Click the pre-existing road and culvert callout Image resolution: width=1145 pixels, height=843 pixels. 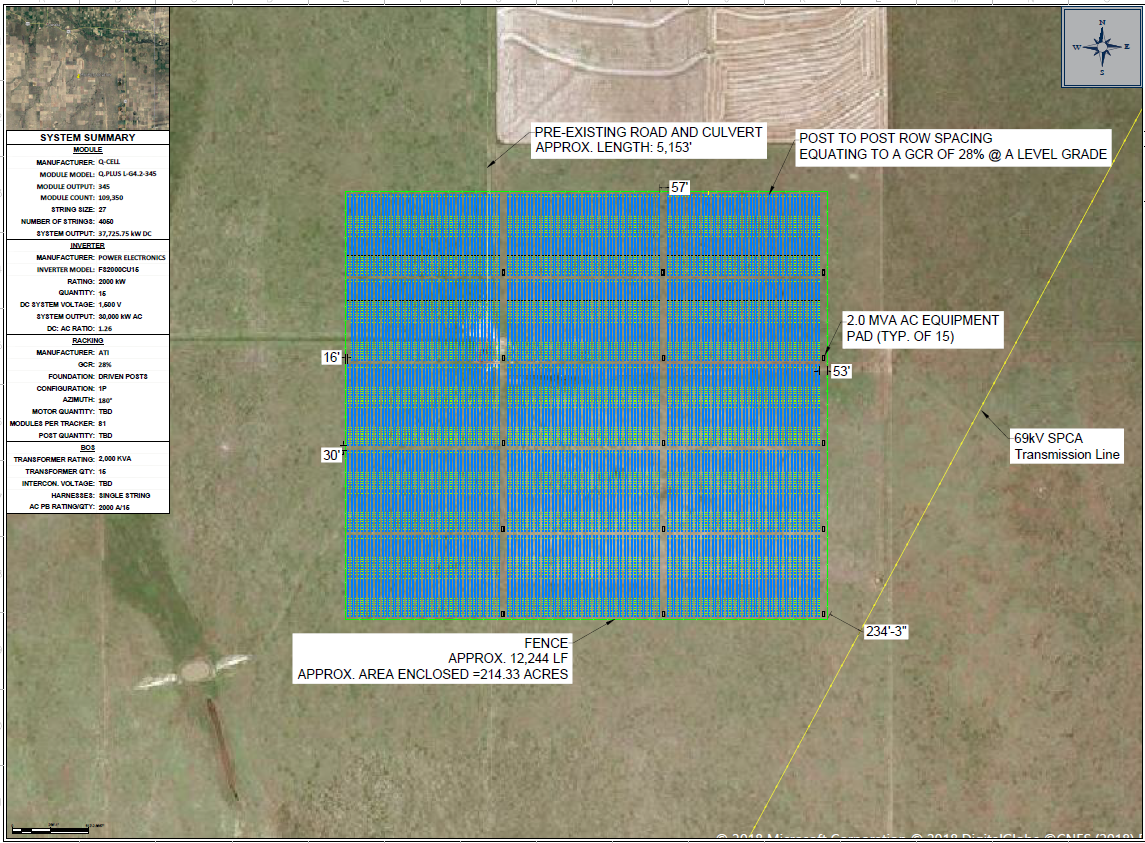coord(648,141)
